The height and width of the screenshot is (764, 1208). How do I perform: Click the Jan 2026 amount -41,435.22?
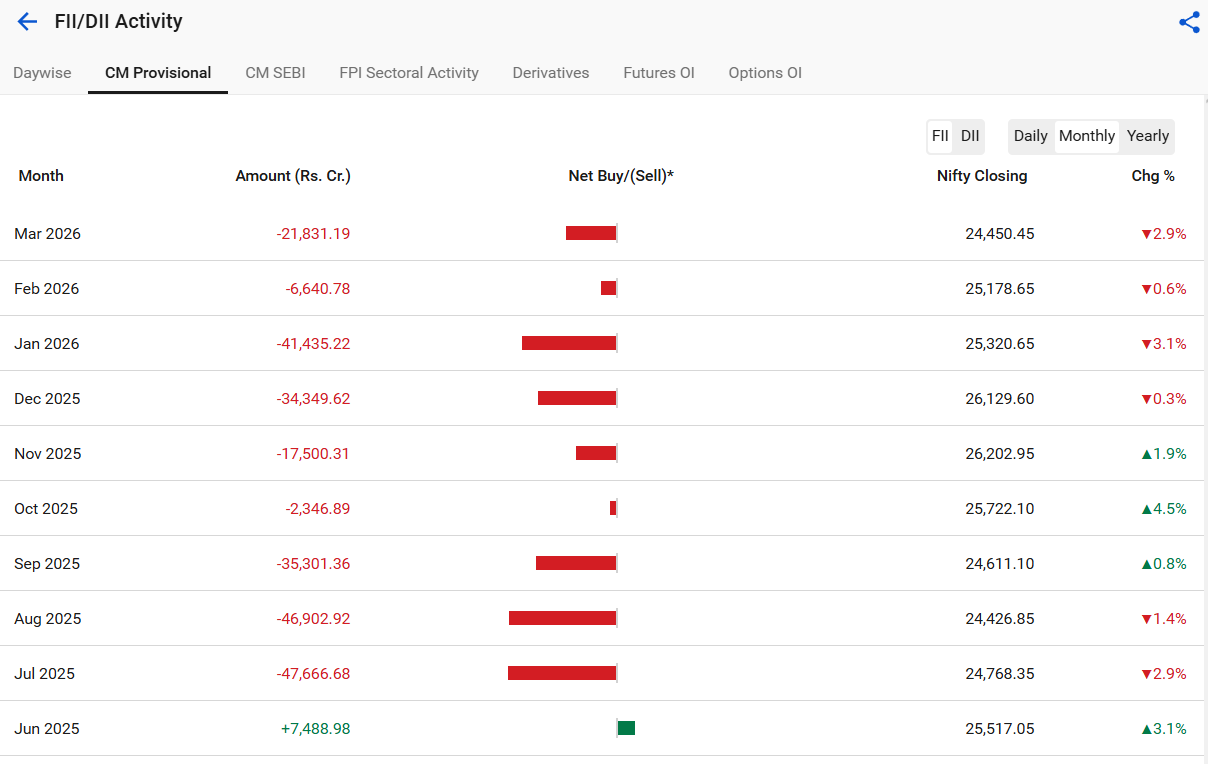[313, 344]
